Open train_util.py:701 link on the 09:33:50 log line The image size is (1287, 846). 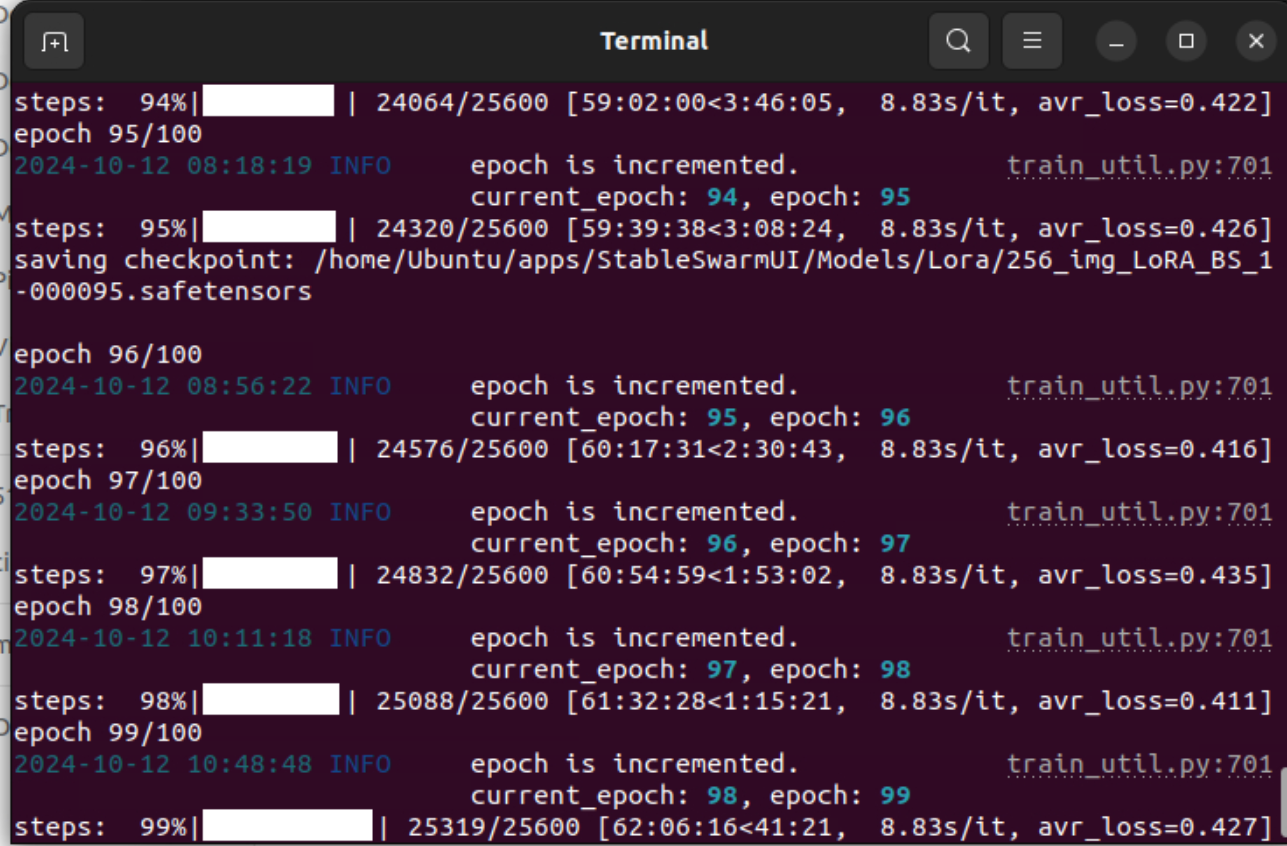coord(1139,512)
